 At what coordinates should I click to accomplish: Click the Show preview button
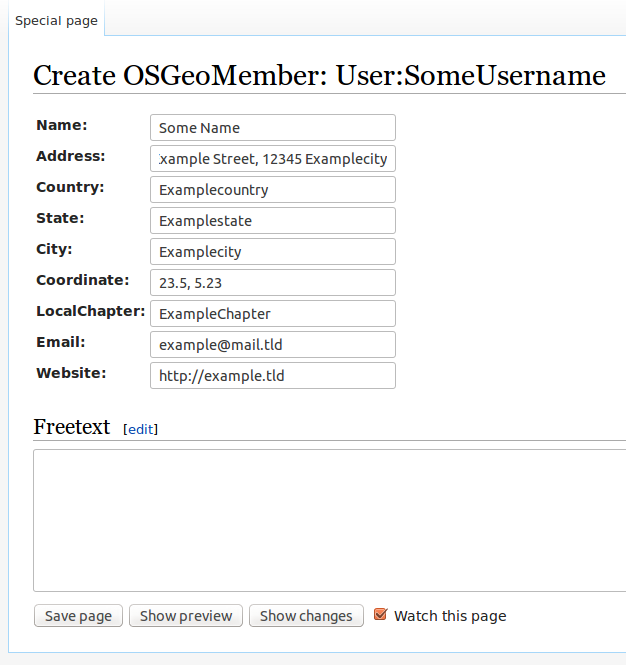tap(186, 616)
